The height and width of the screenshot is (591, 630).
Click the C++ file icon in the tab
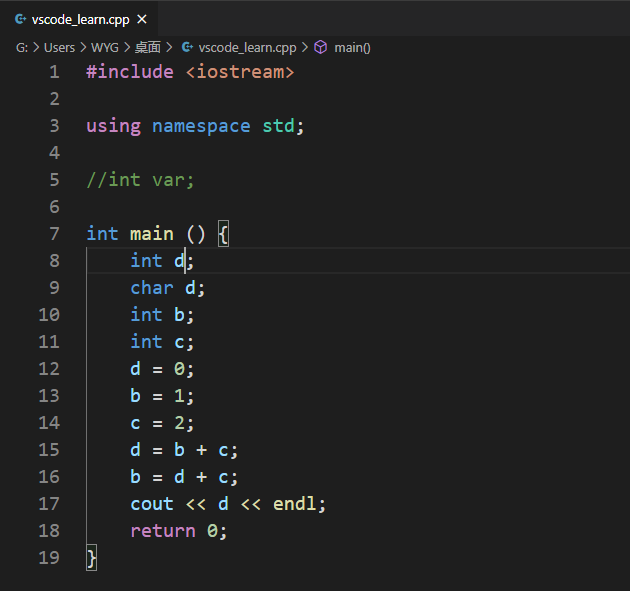(20, 19)
